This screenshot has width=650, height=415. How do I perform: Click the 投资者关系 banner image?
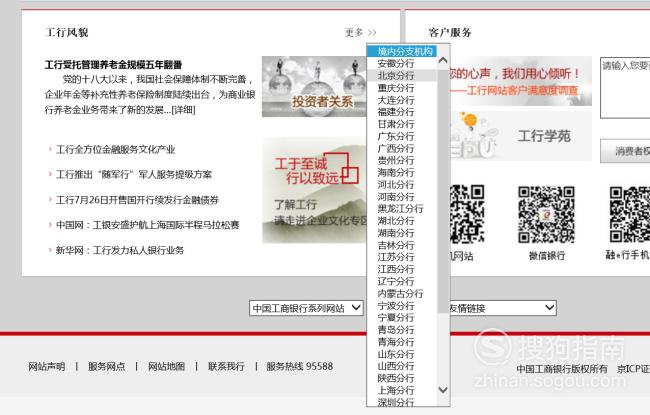pos(314,87)
